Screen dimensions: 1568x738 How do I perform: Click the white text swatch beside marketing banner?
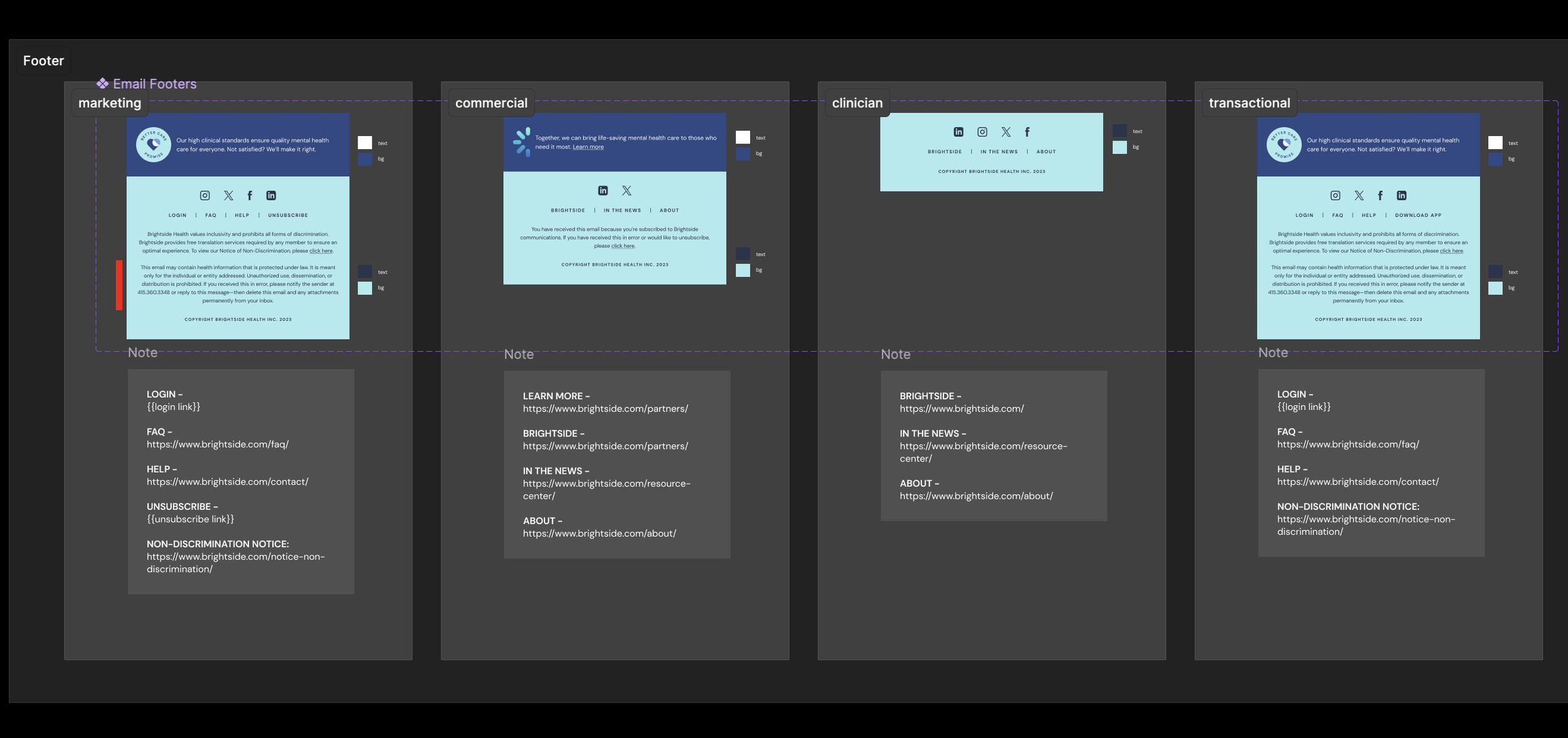pyautogui.click(x=365, y=143)
